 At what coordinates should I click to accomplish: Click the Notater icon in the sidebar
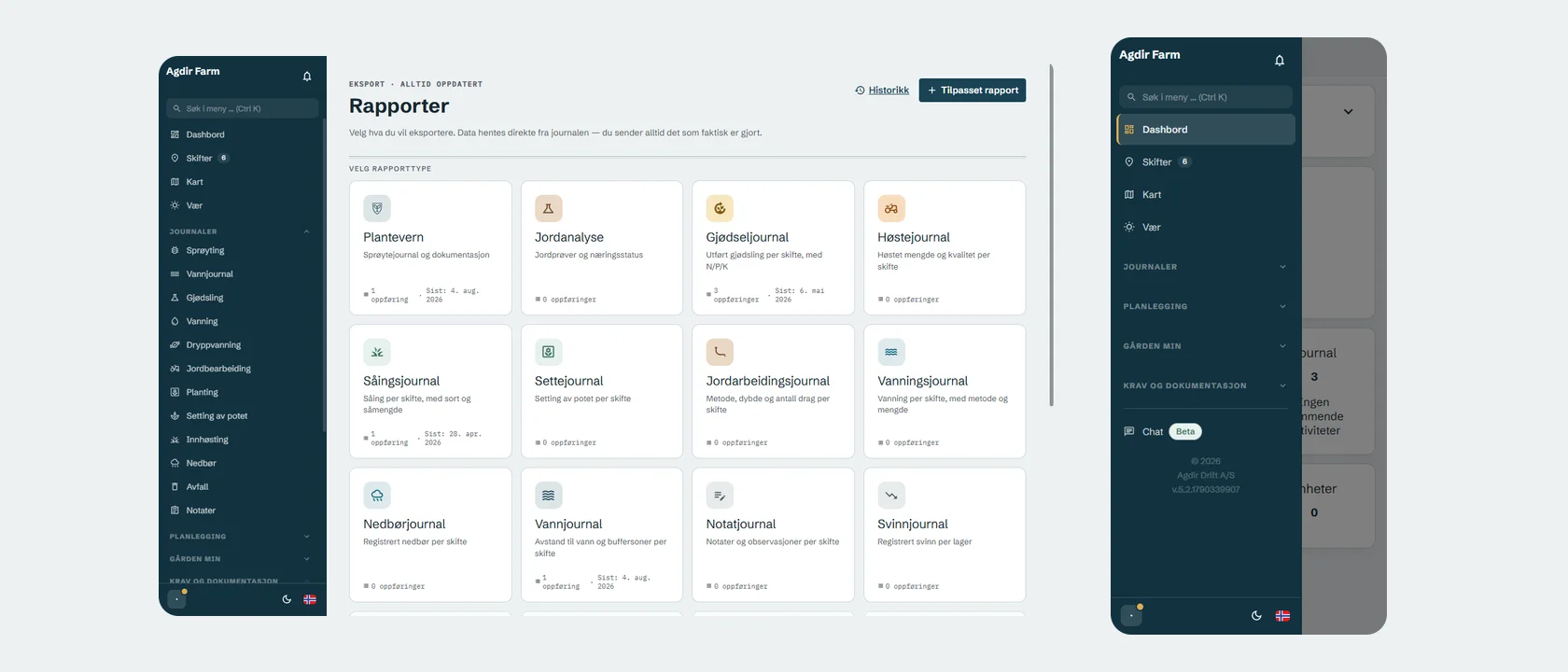(175, 511)
